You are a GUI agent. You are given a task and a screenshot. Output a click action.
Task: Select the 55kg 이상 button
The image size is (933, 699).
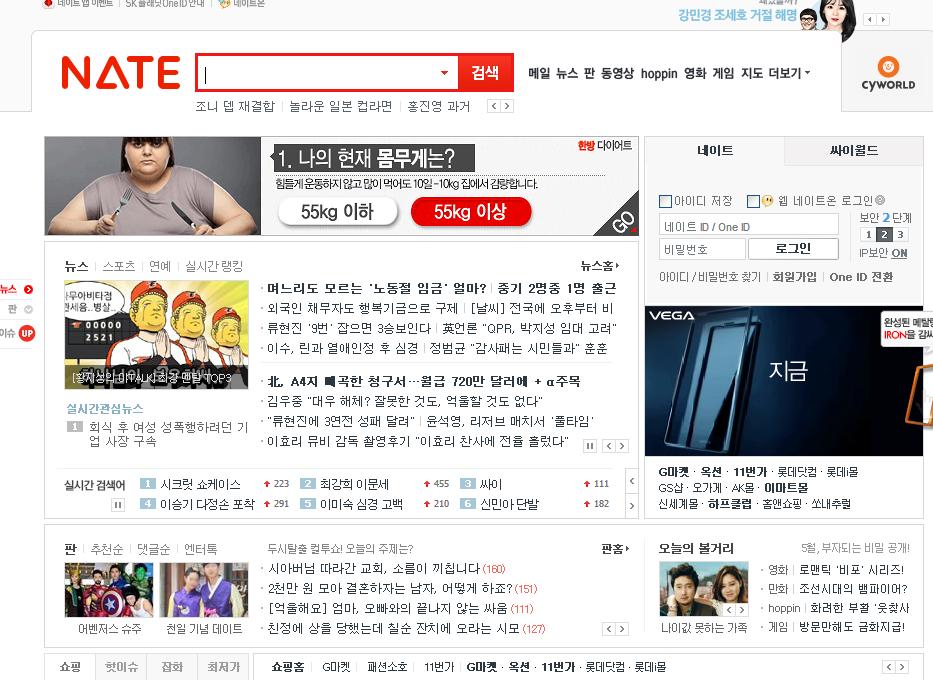(470, 212)
